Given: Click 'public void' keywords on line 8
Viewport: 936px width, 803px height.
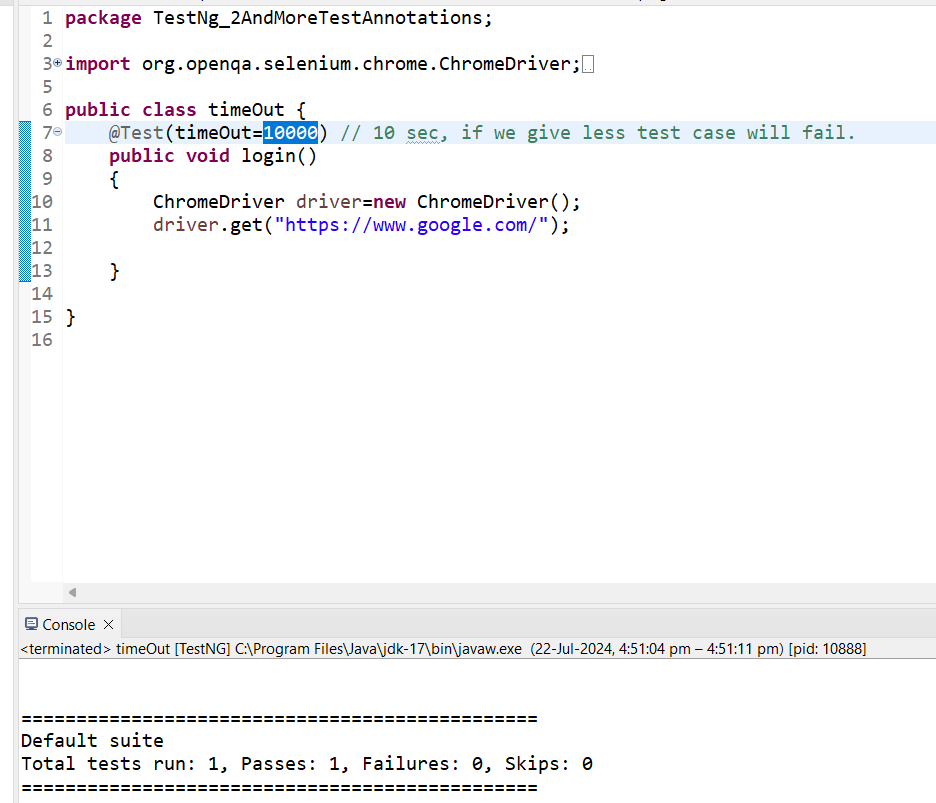Looking at the screenshot, I should [x=169, y=156].
